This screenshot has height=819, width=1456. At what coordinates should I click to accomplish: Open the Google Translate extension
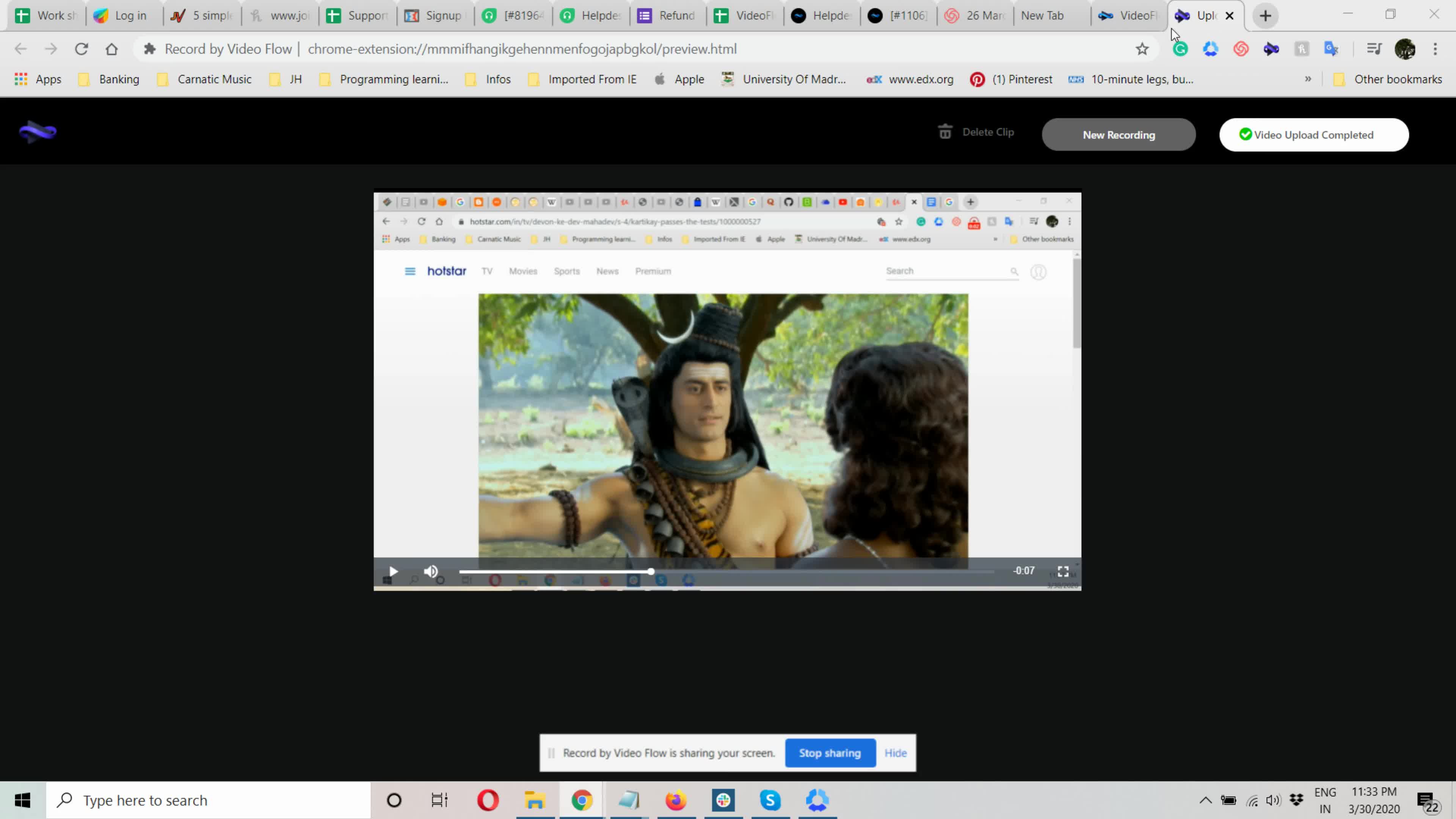1332,49
